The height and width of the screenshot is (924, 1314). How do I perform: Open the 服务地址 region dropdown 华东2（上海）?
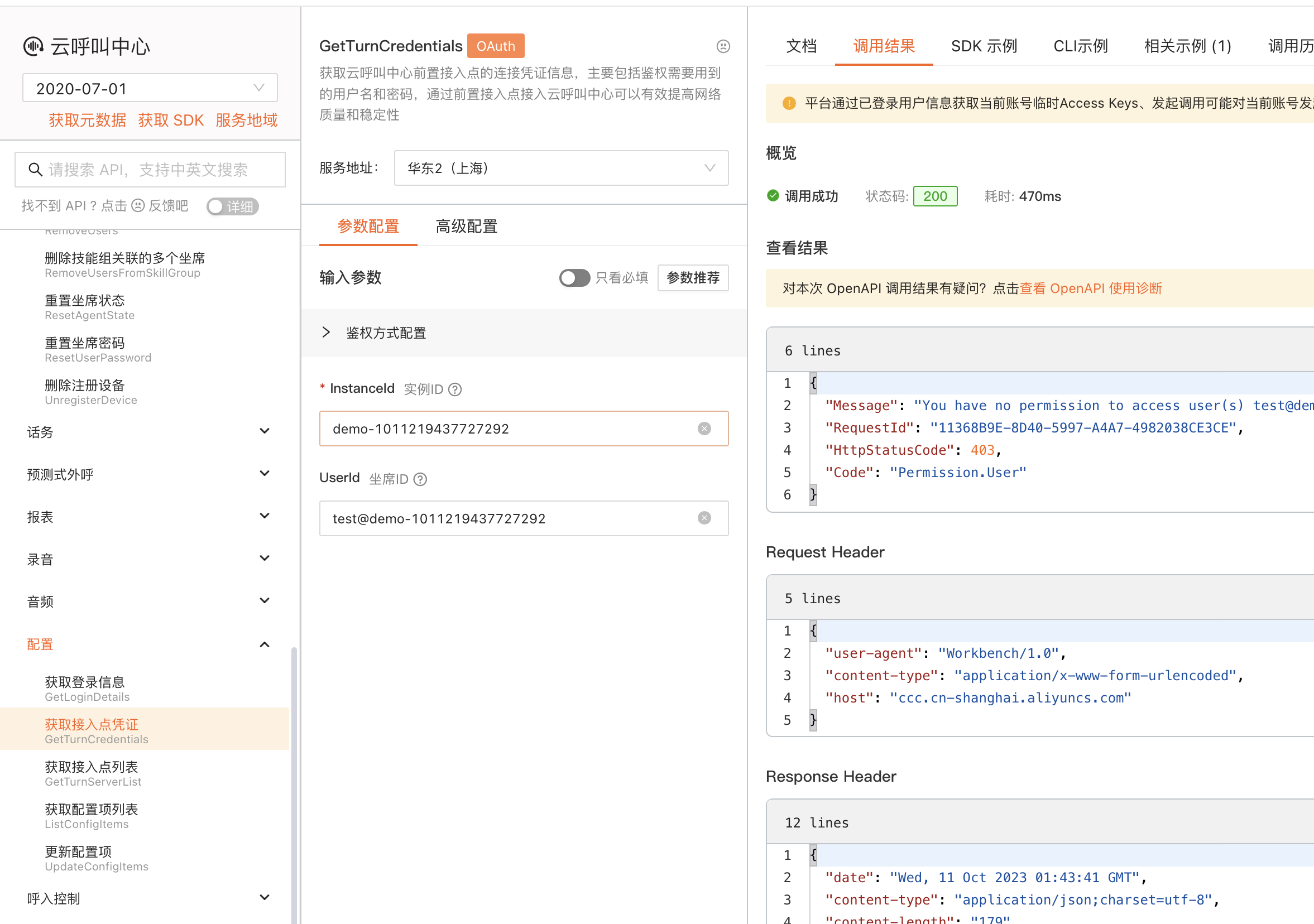click(561, 168)
